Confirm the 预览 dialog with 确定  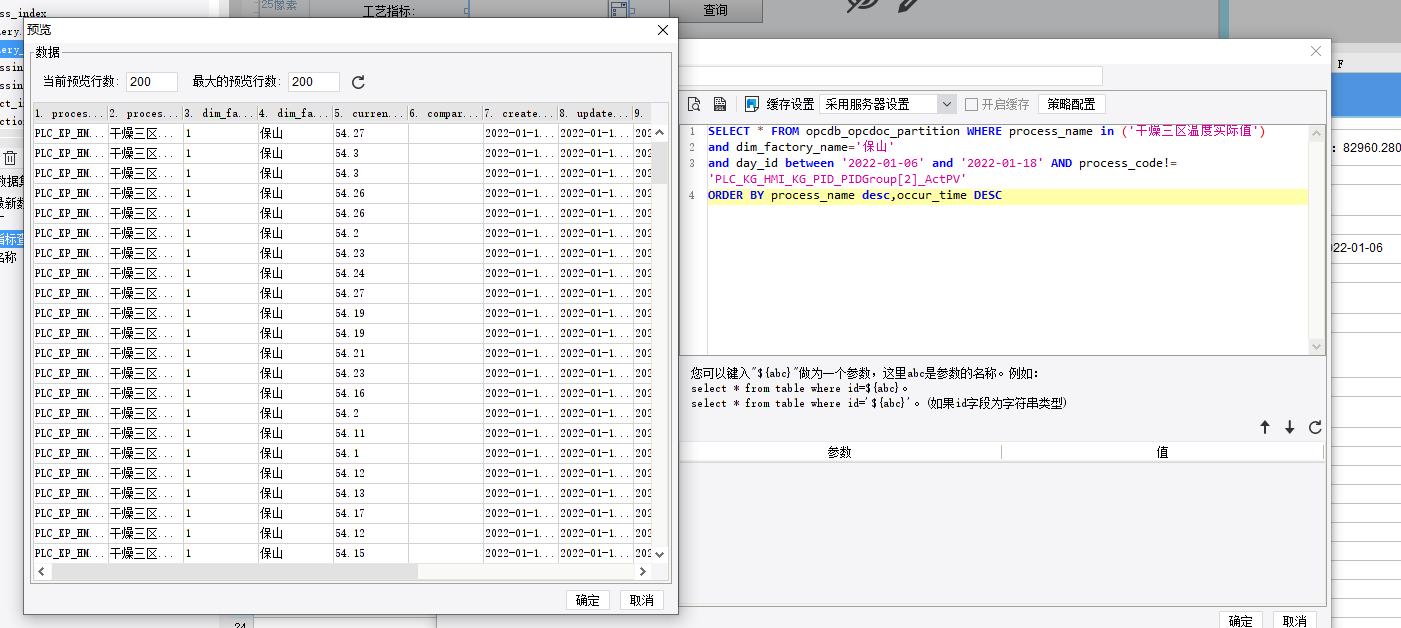pyautogui.click(x=588, y=600)
